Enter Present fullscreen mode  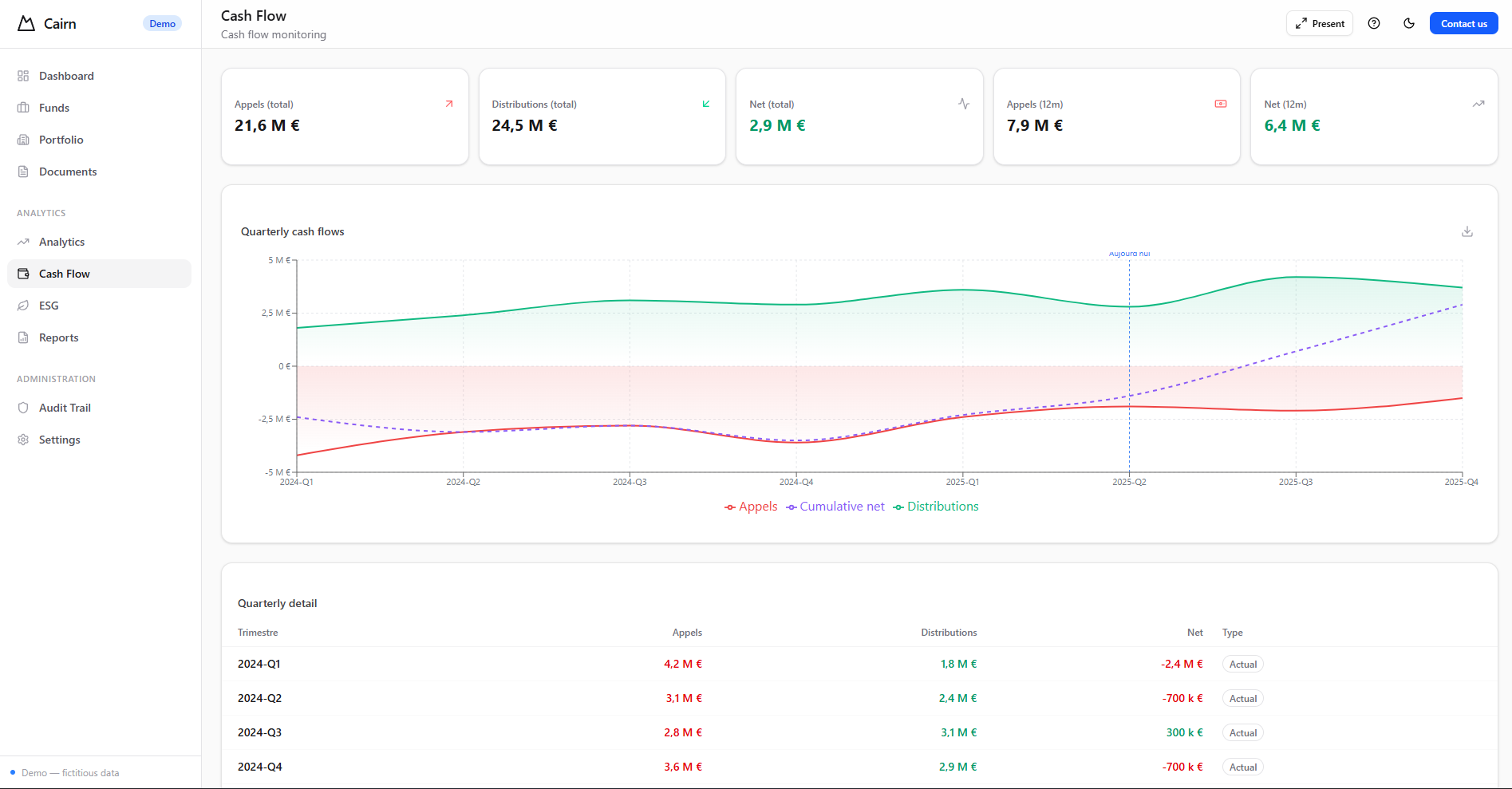coord(1320,23)
